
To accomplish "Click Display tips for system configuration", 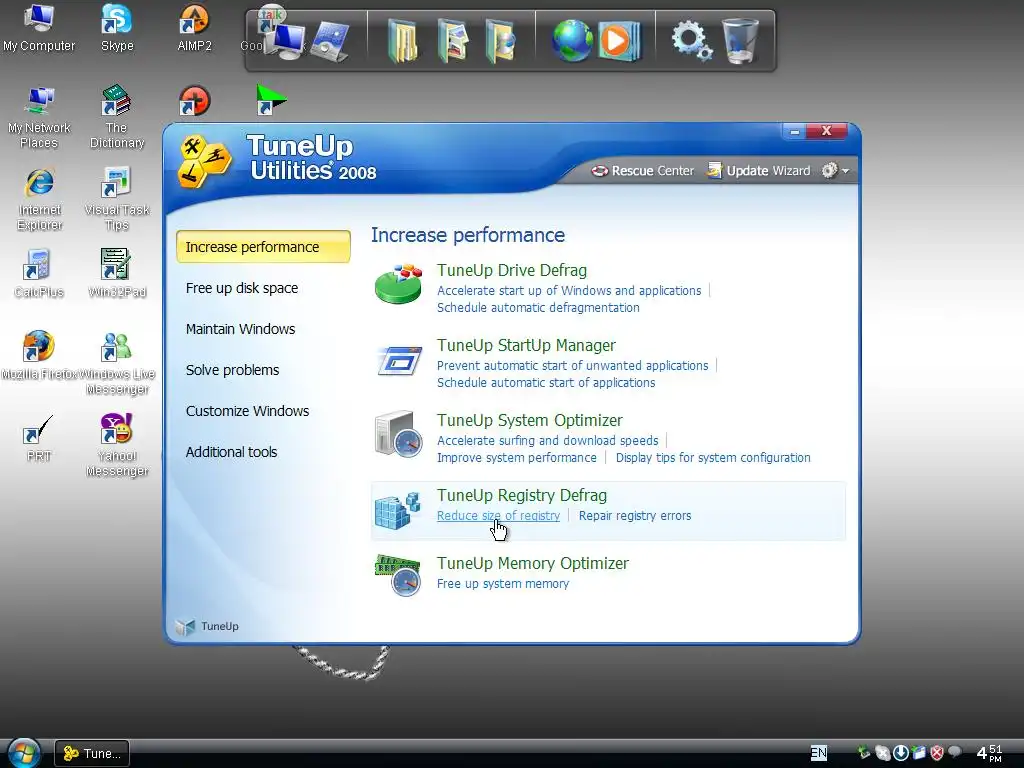I will click(713, 458).
